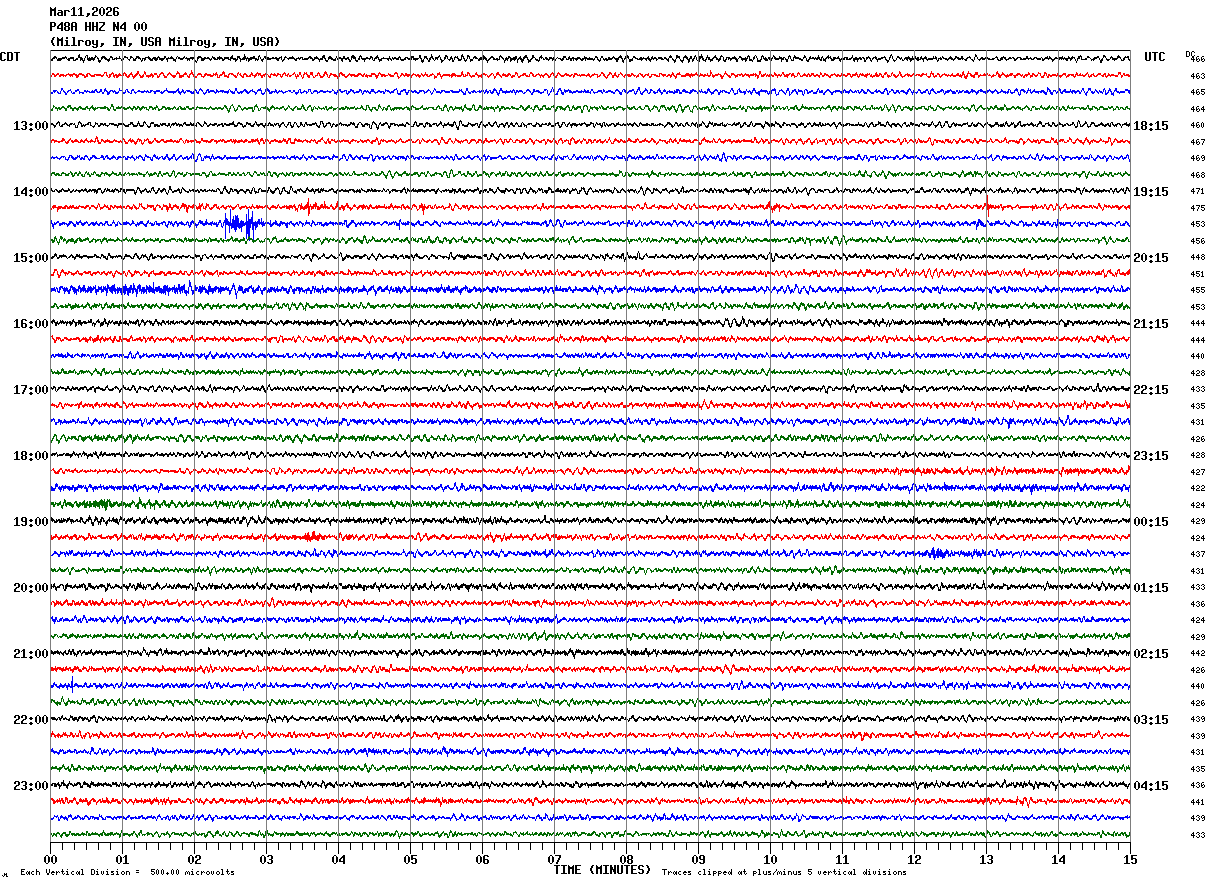Image resolution: width=1210 pixels, height=886 pixels.
Task: Click minute tick label 12
Action: click(914, 859)
